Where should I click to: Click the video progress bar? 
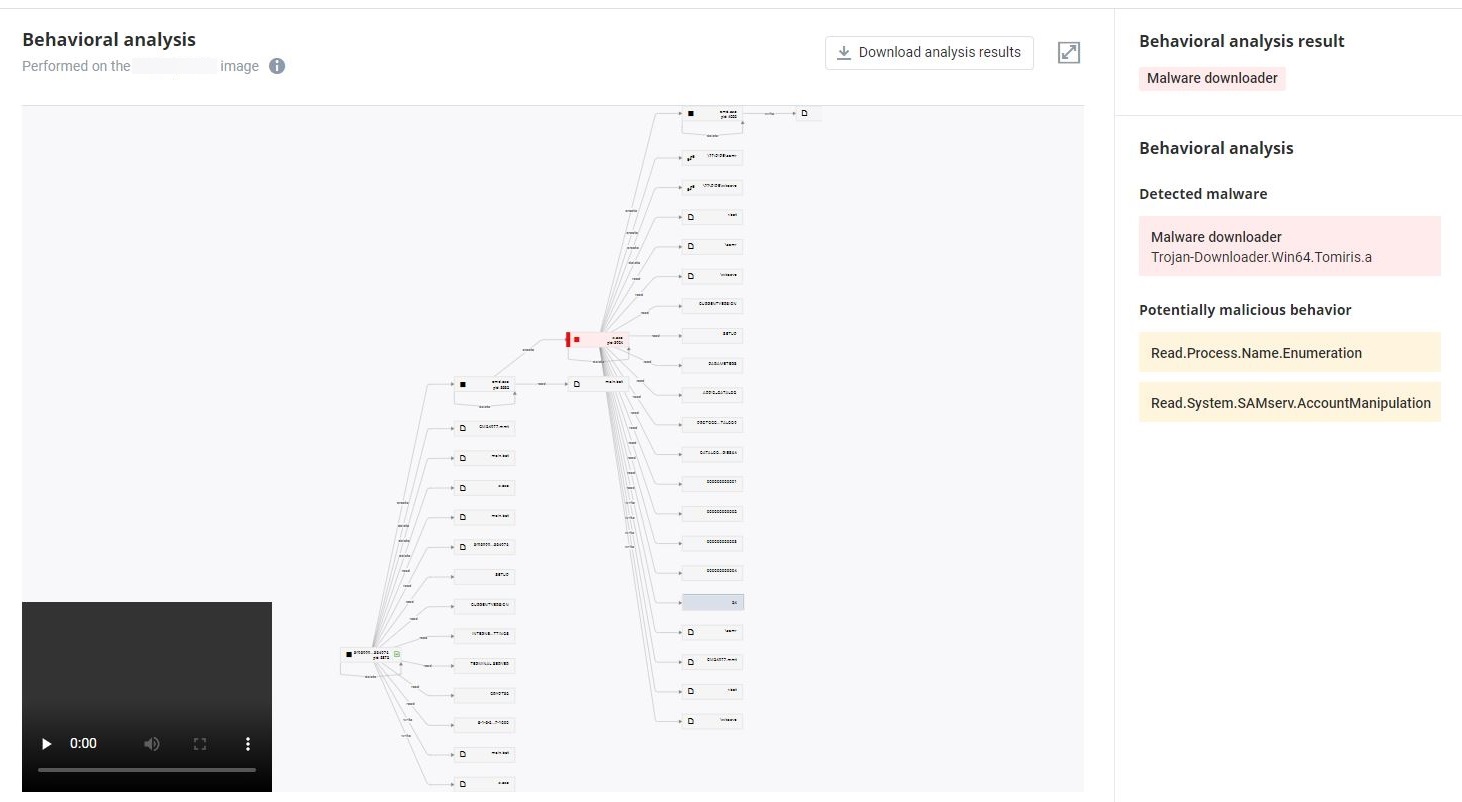point(146,770)
